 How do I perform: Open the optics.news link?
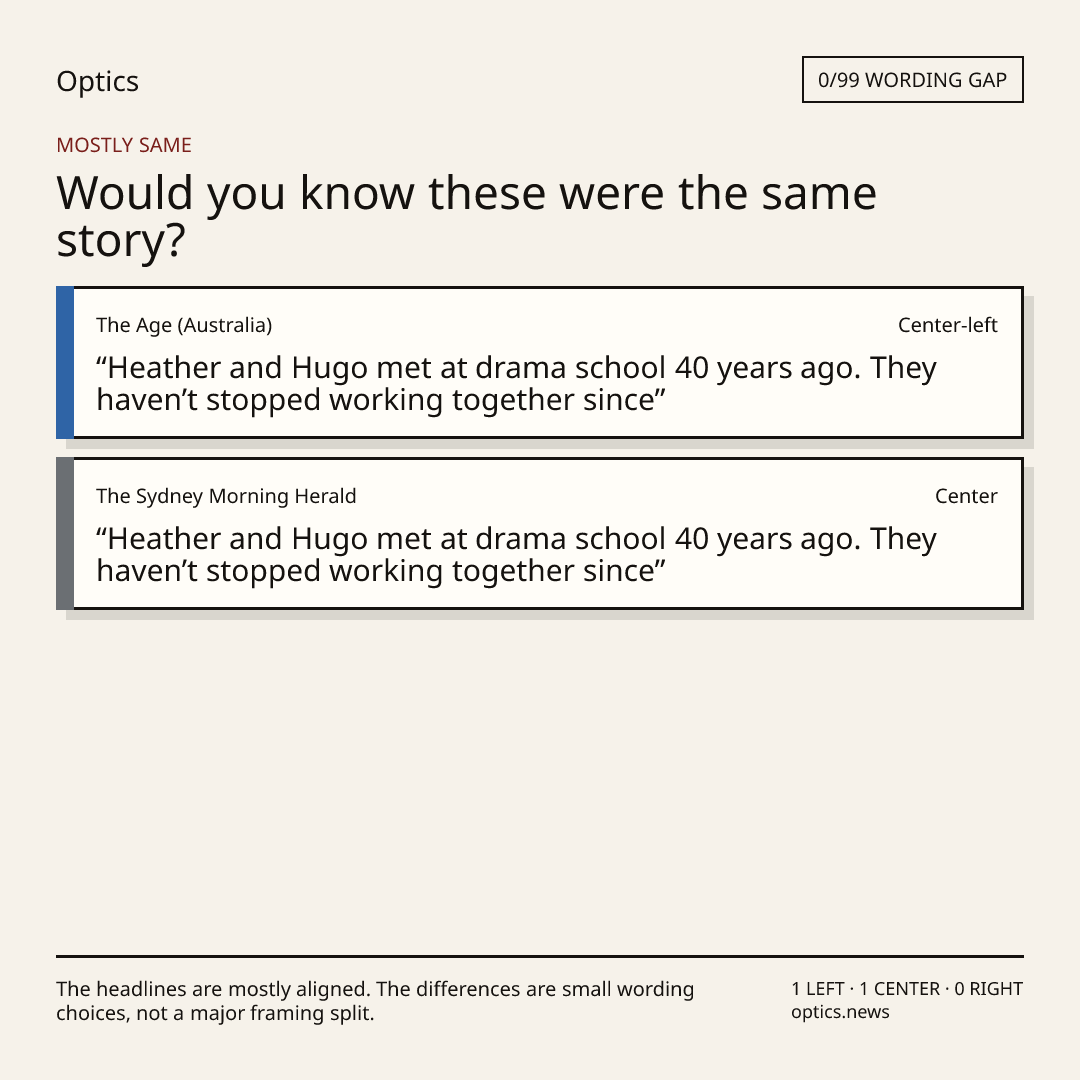(840, 1012)
